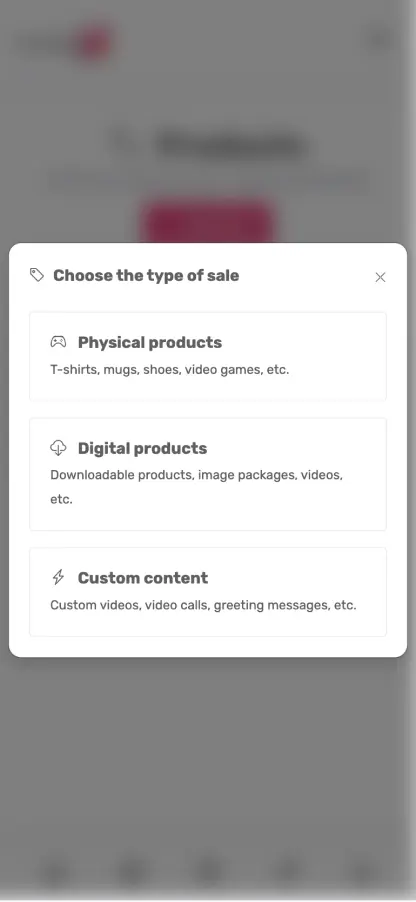
Task: Click the cloud download icon for Digital products
Action: pyautogui.click(x=58, y=448)
